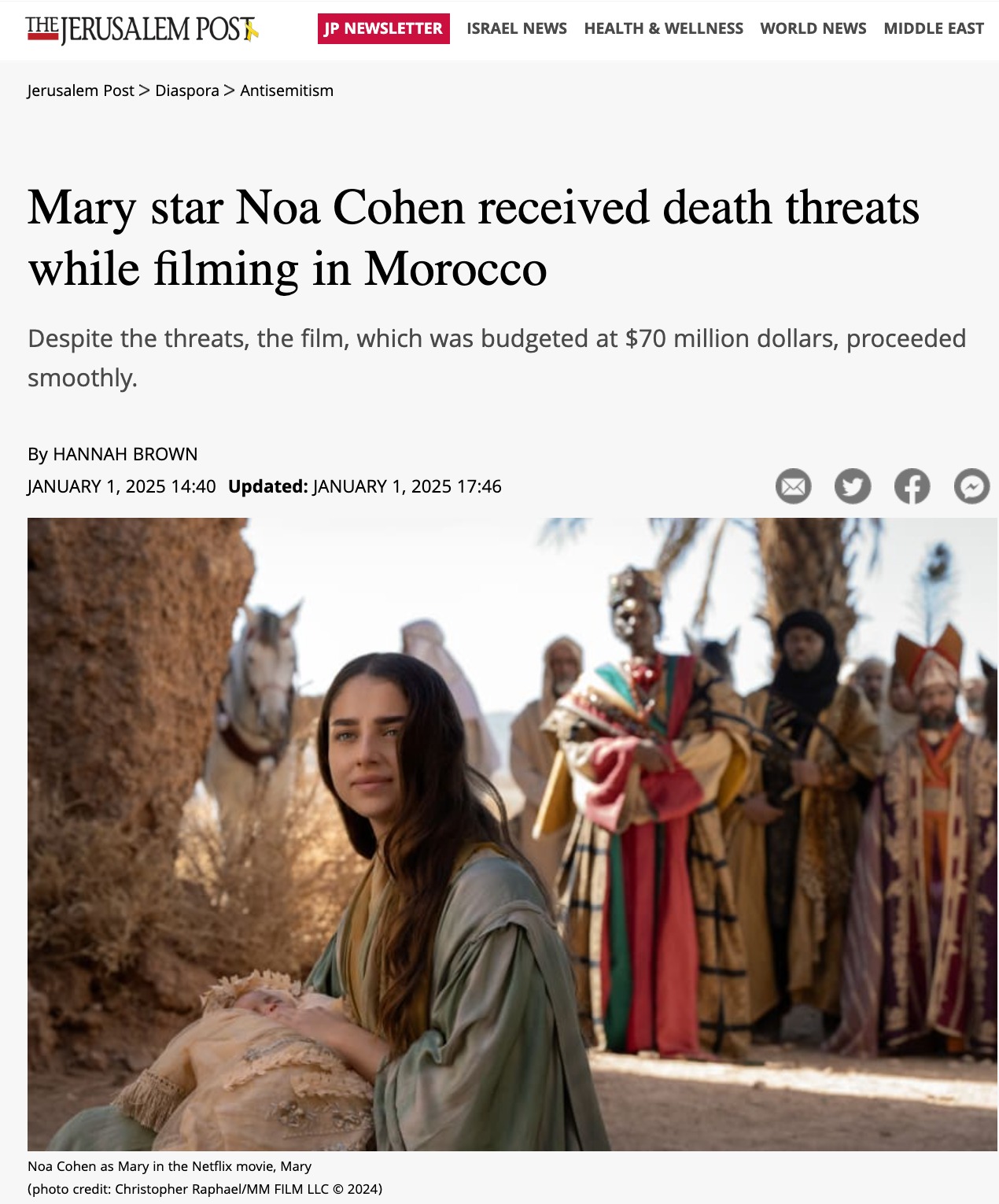
Task: Share article on Twitter
Action: coord(853,486)
